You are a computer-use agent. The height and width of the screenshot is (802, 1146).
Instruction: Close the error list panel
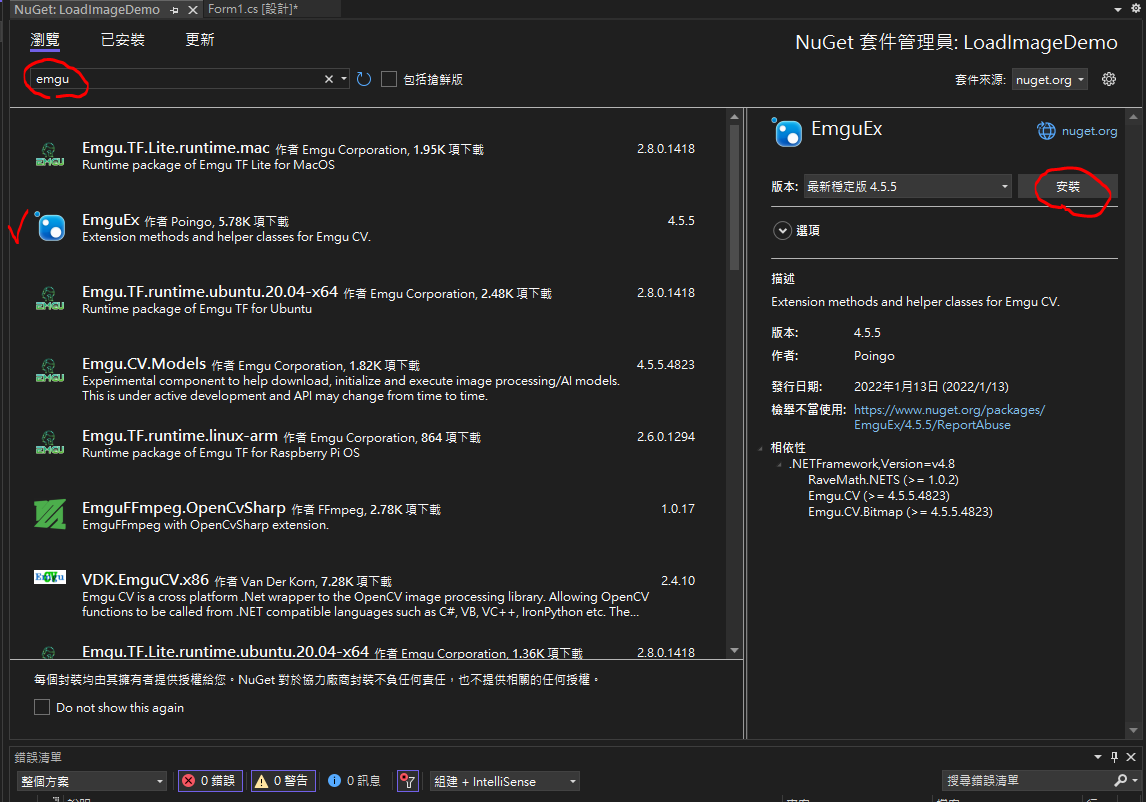click(x=1131, y=757)
